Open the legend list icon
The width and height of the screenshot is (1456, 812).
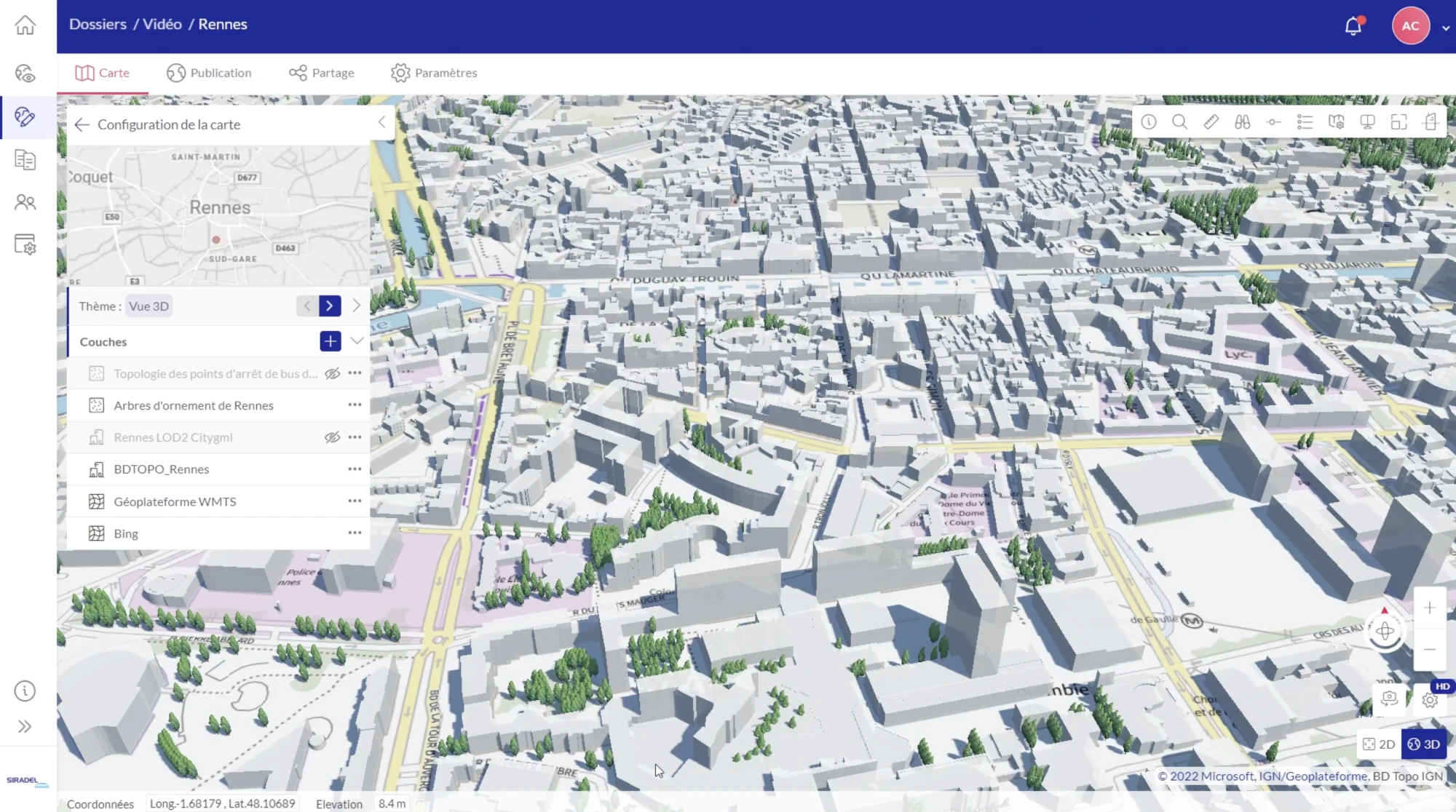point(1305,122)
